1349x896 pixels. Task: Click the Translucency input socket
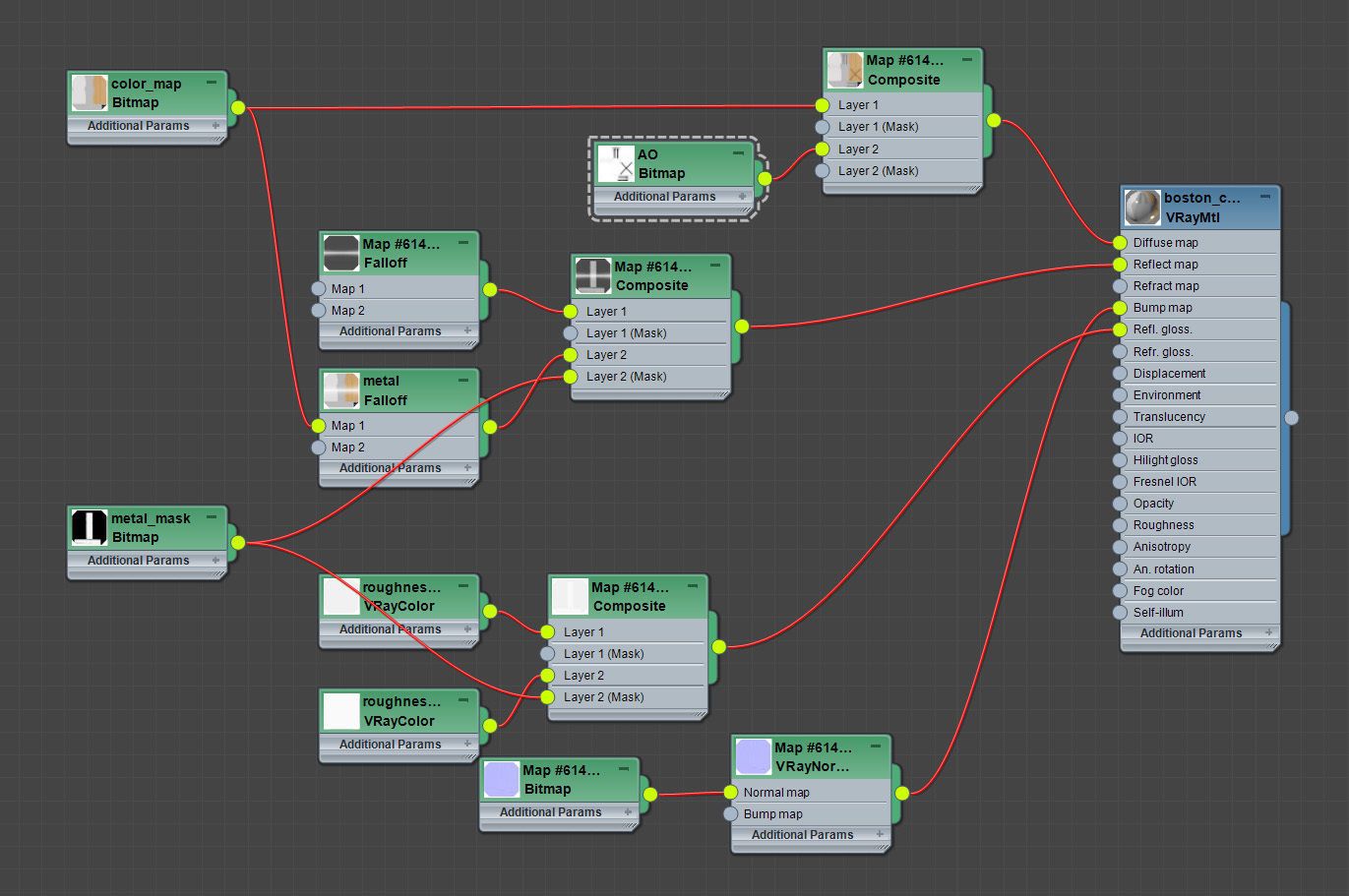pos(1120,417)
